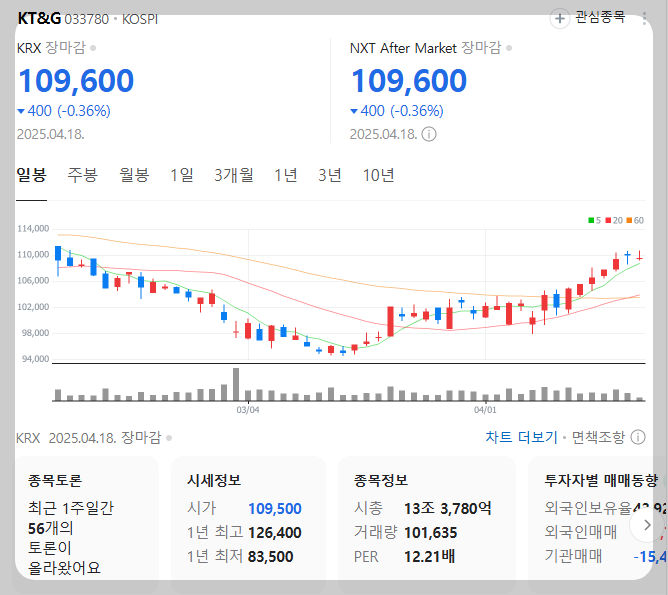Select the 일봉 daily chart tab

click(31, 175)
